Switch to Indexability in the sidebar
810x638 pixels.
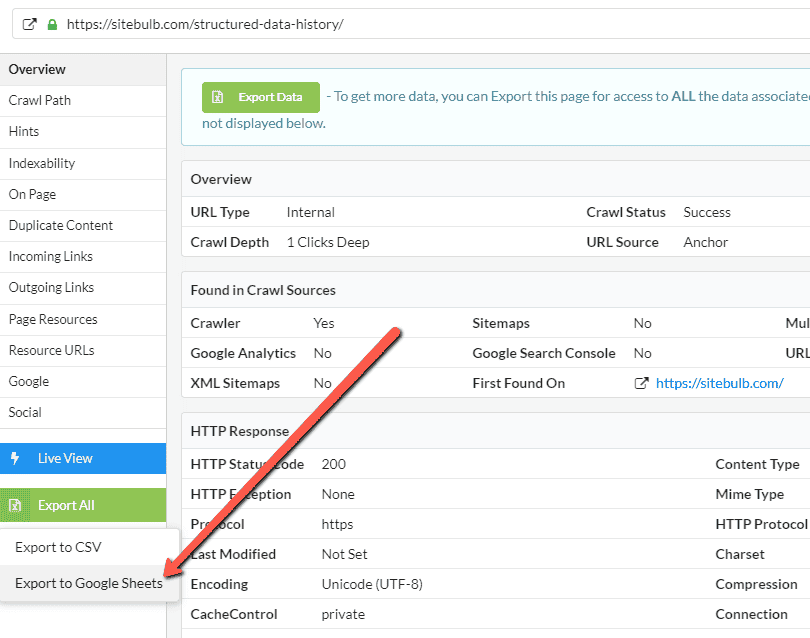click(83, 163)
